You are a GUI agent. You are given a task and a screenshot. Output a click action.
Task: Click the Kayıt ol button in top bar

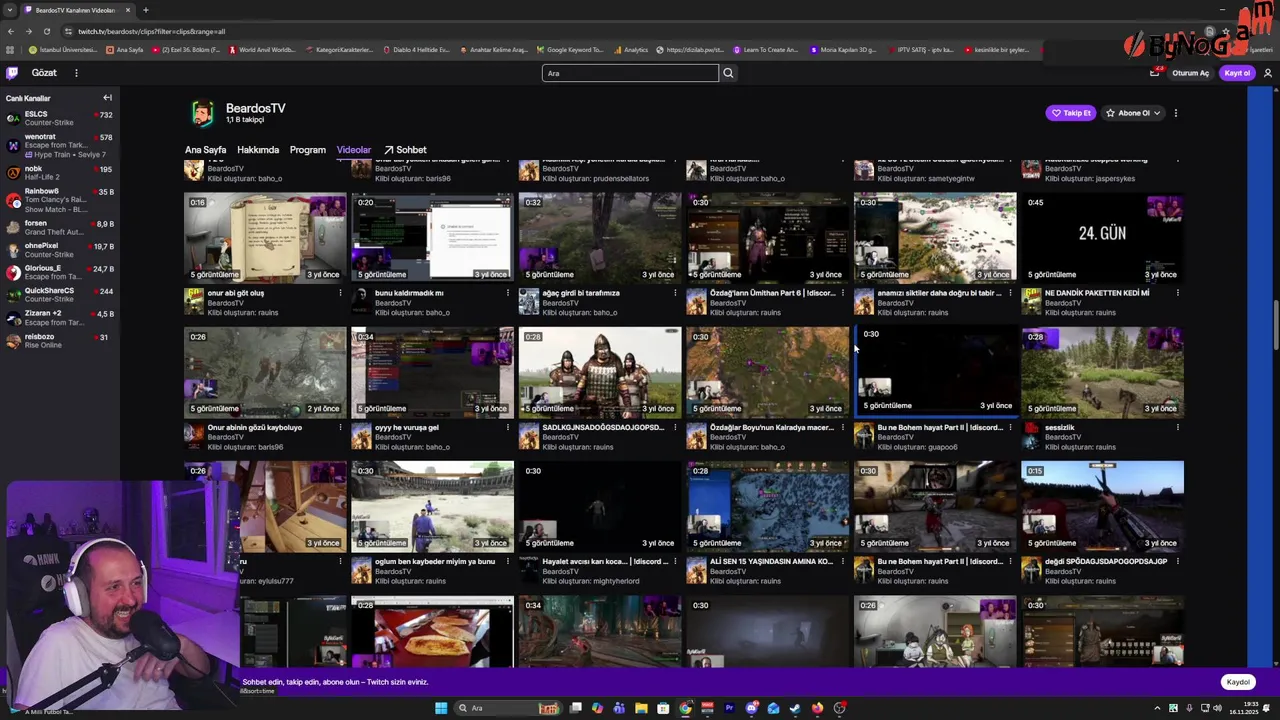coord(1238,73)
